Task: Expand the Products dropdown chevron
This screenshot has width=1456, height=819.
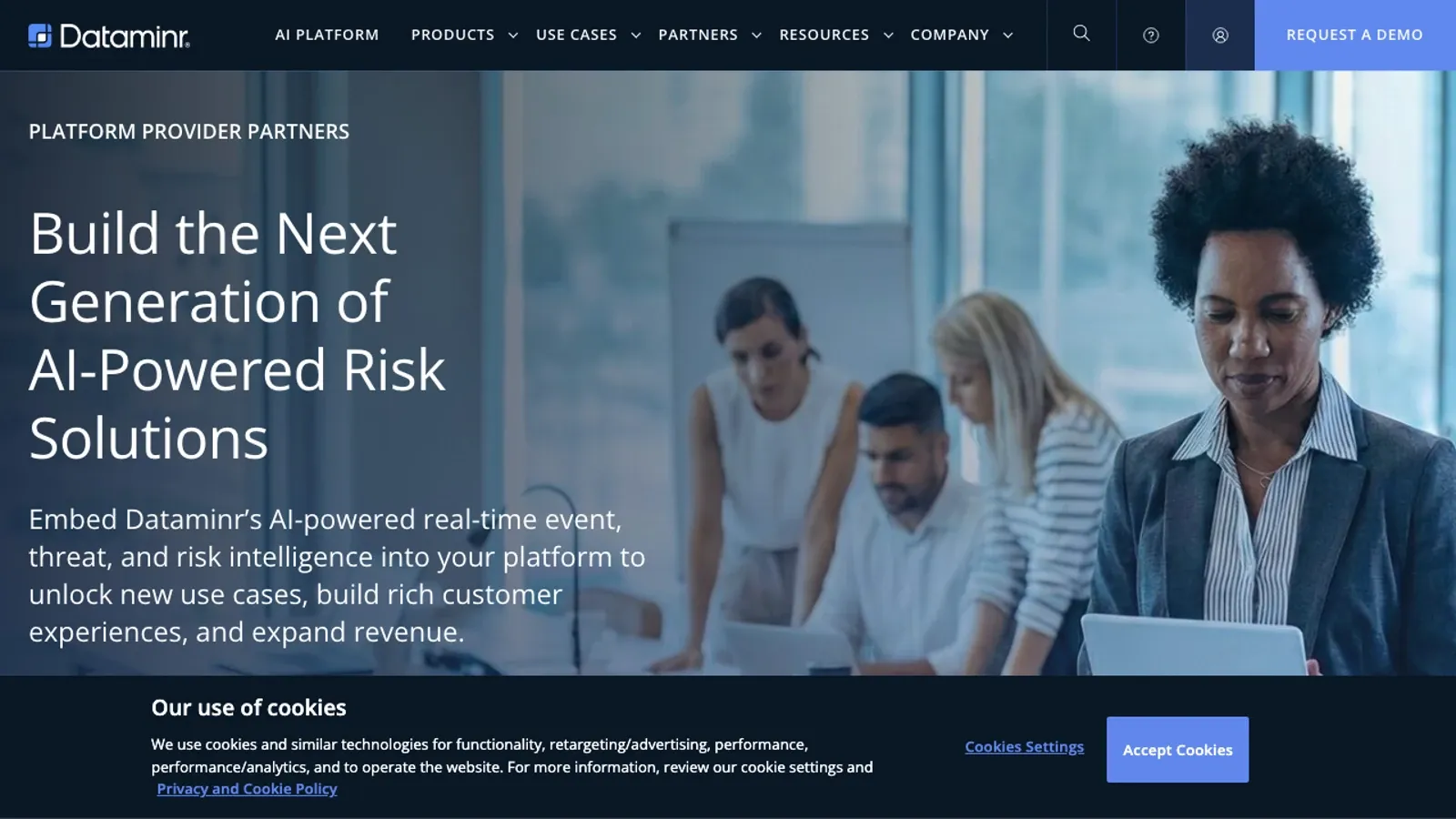Action: [x=513, y=35]
